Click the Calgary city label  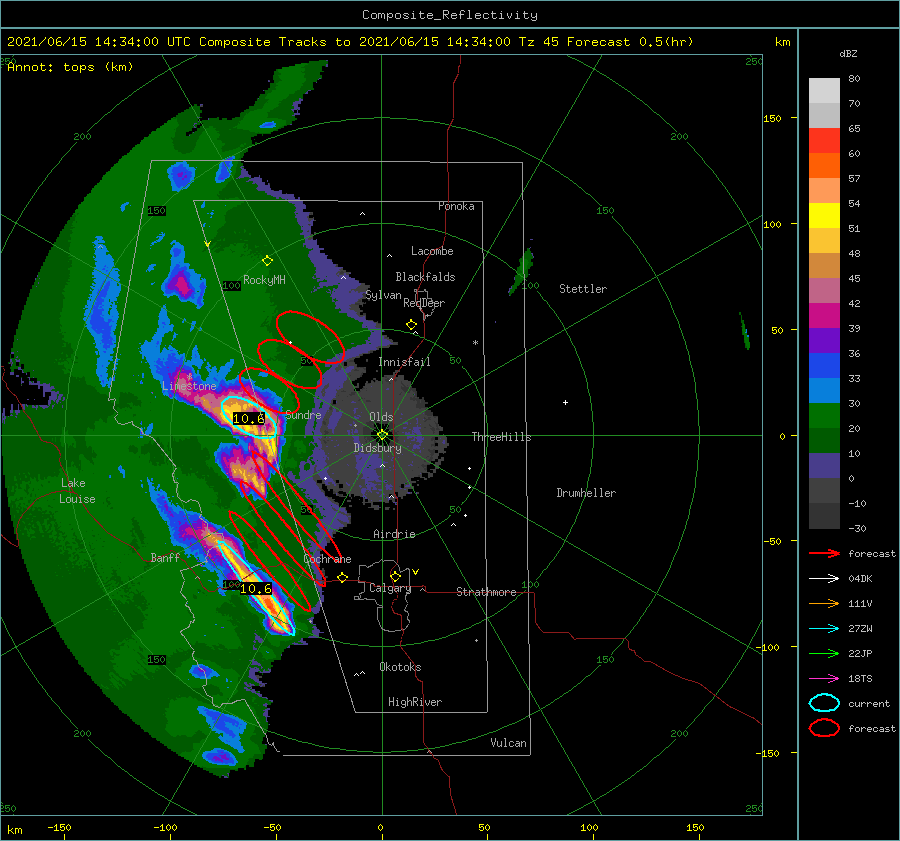coord(390,588)
